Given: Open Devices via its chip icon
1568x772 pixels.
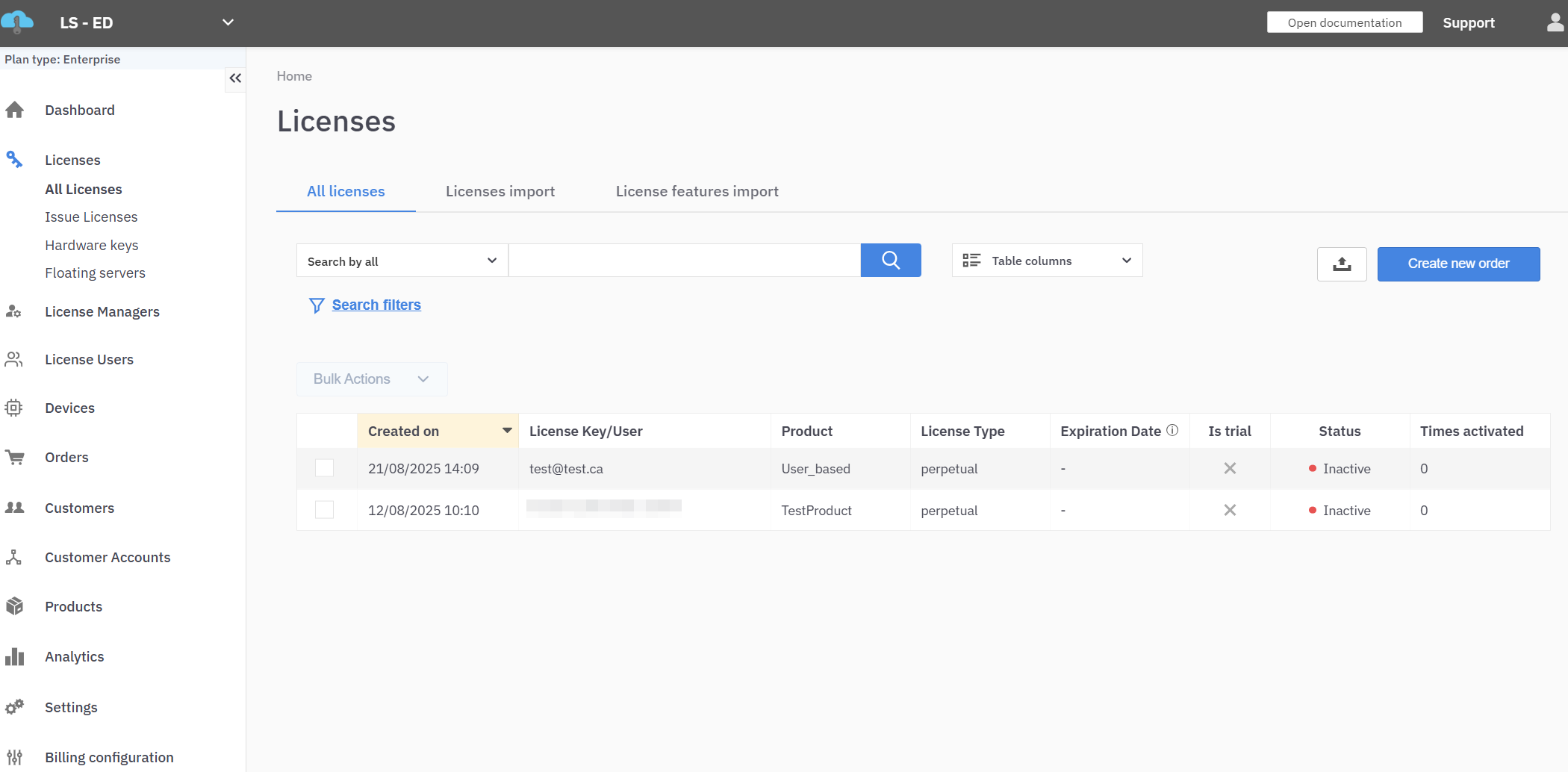Looking at the screenshot, I should click(14, 408).
